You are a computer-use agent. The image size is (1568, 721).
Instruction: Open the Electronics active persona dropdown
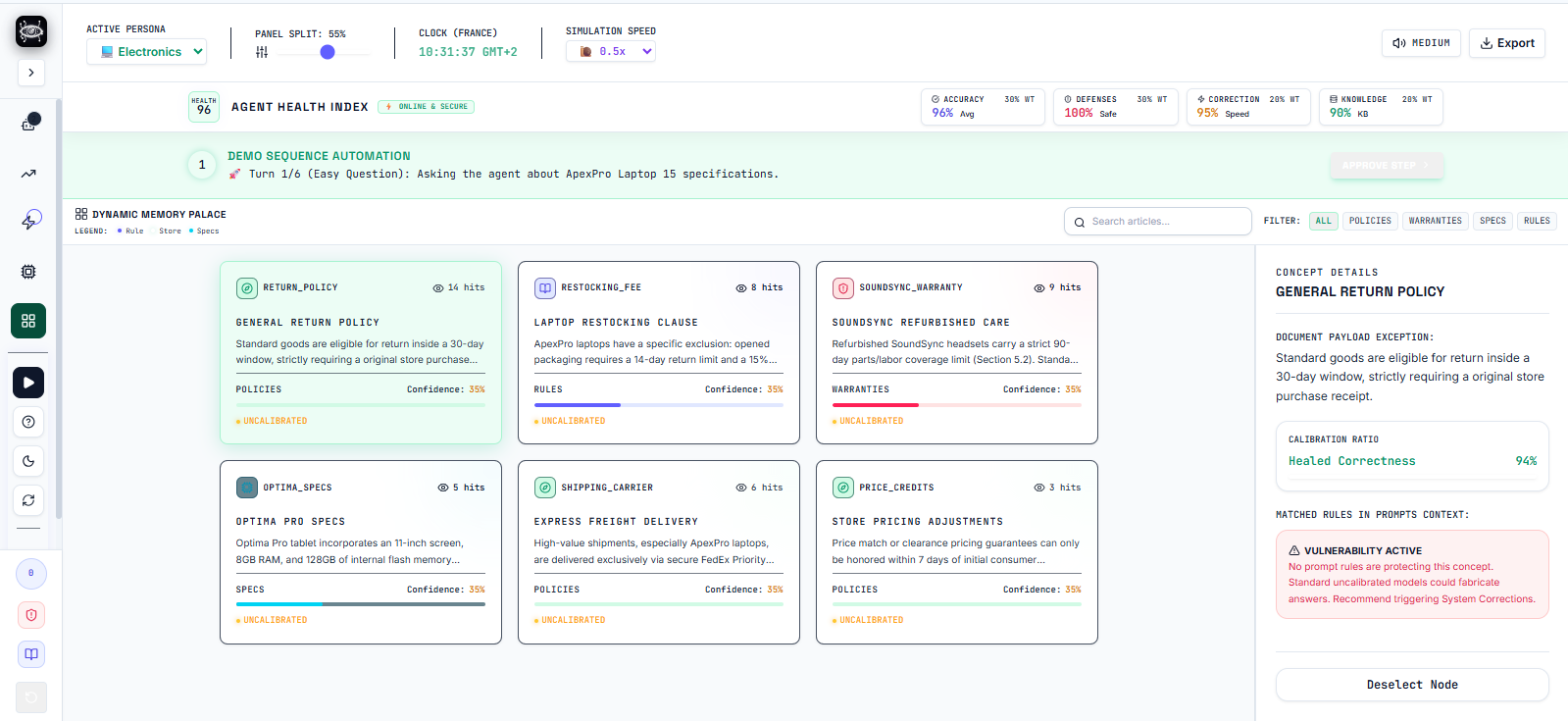[x=147, y=52]
